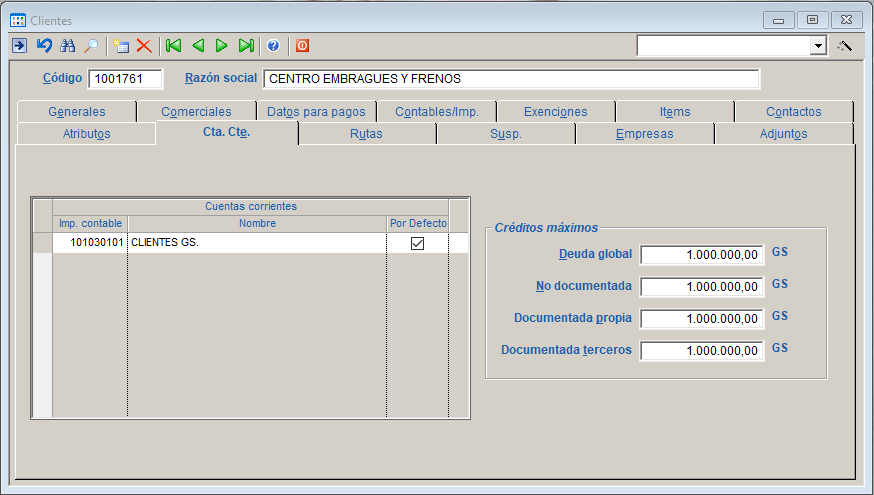Jump to last record arrow
This screenshot has width=874, height=495.
tap(246, 46)
